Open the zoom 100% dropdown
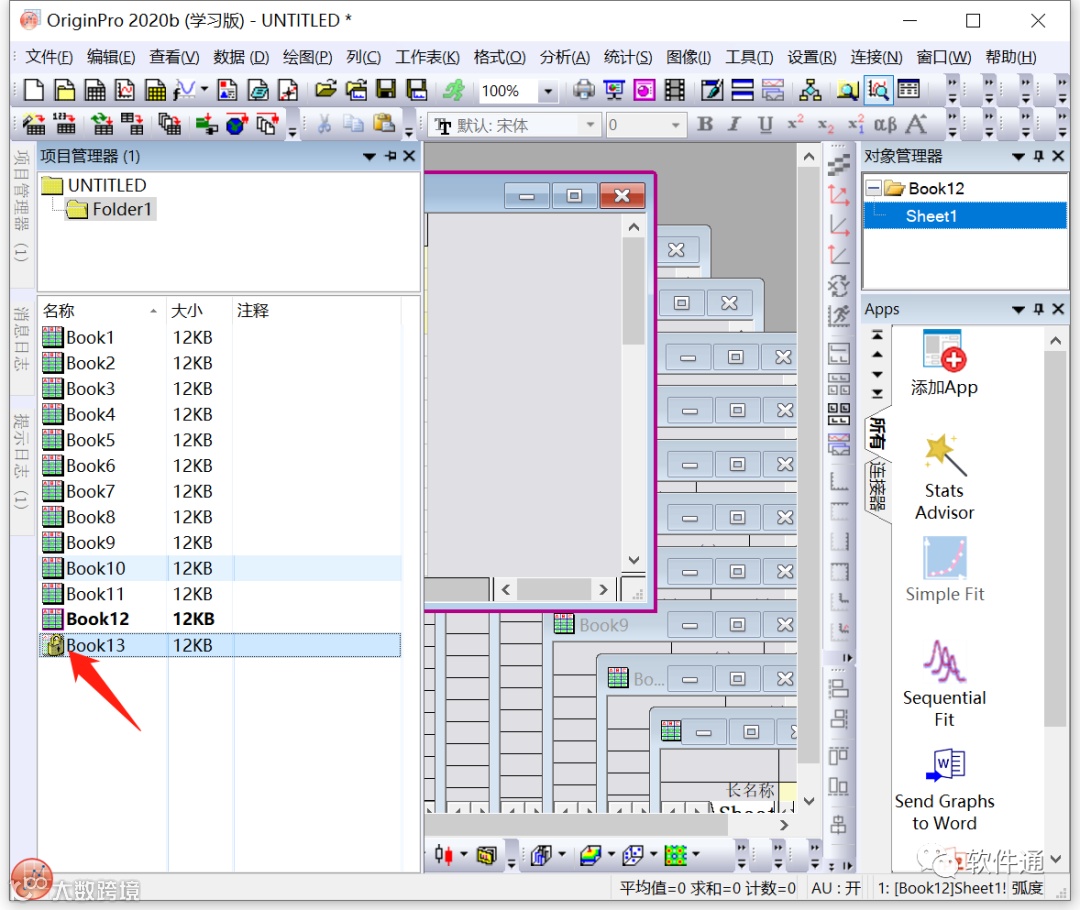1080x910 pixels. pos(548,91)
